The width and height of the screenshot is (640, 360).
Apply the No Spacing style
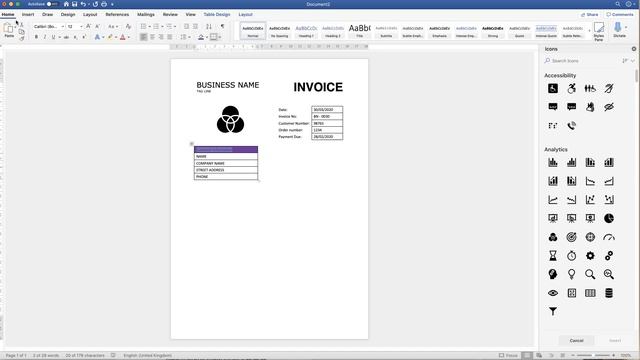tap(280, 31)
